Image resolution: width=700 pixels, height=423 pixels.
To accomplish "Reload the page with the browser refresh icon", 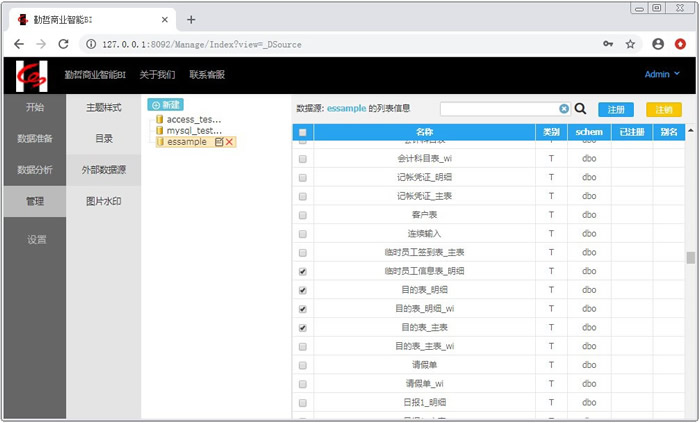I will 63,44.
